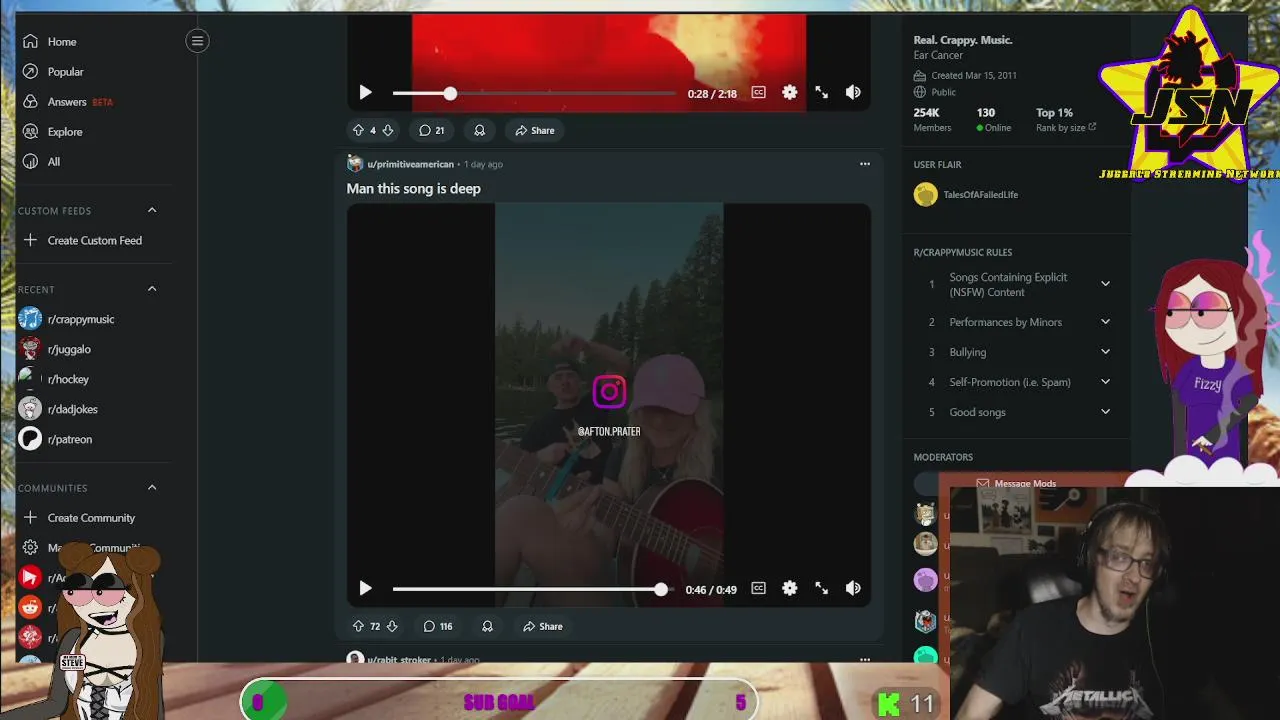Viewport: 1280px width, 720px height.
Task: Open options menu for u/rabit_stroker post
Action: point(865,660)
